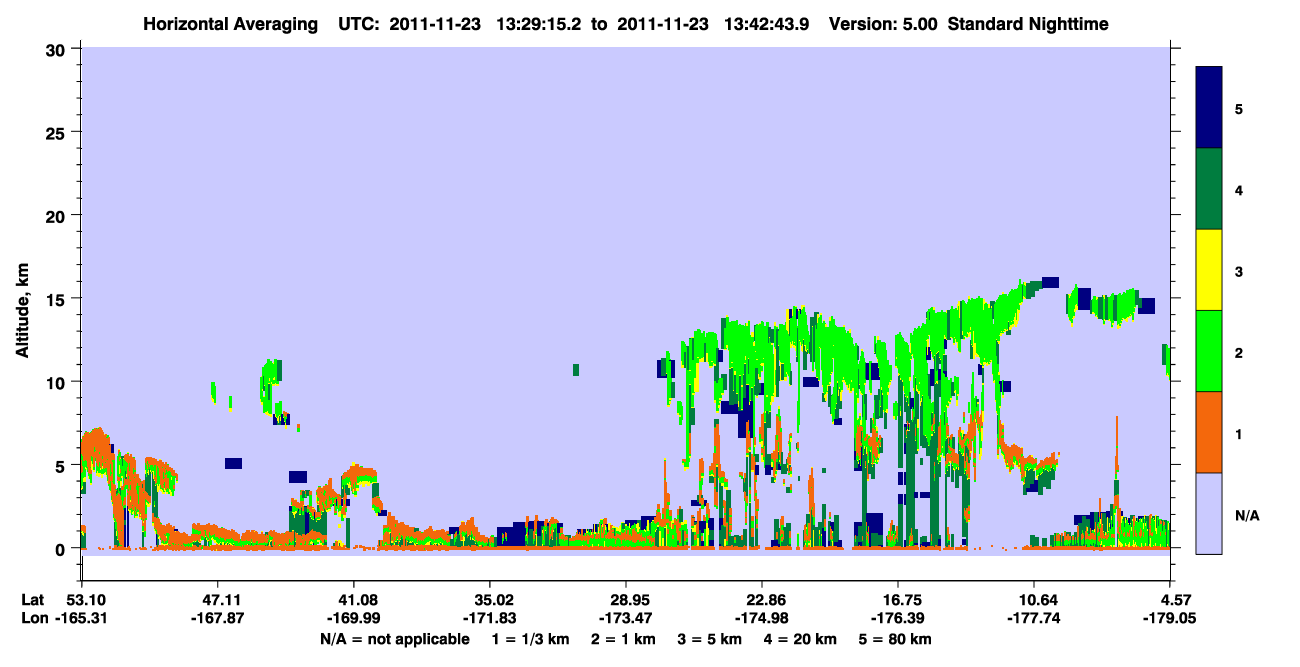Click the 'Lon' row label
This screenshot has height=667, width=1300.
point(33,618)
